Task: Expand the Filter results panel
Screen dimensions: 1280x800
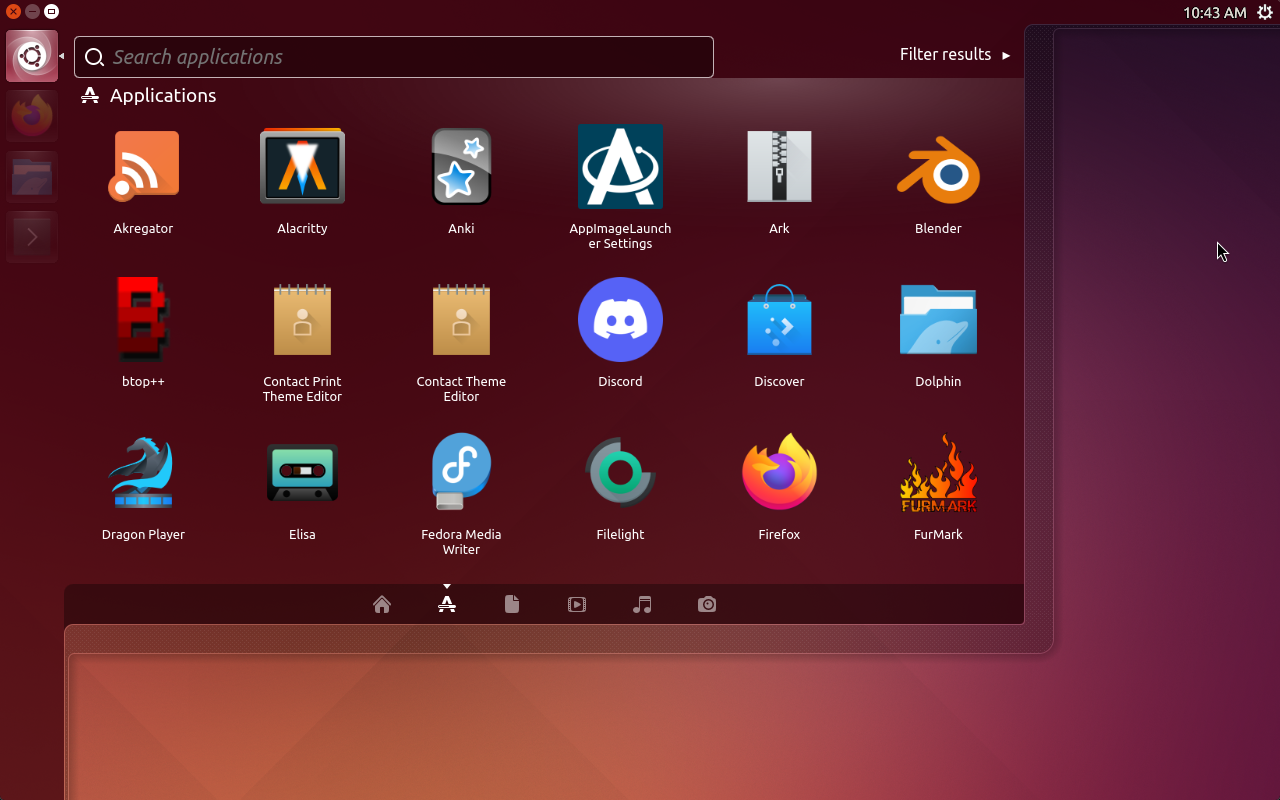Action: click(x=955, y=55)
